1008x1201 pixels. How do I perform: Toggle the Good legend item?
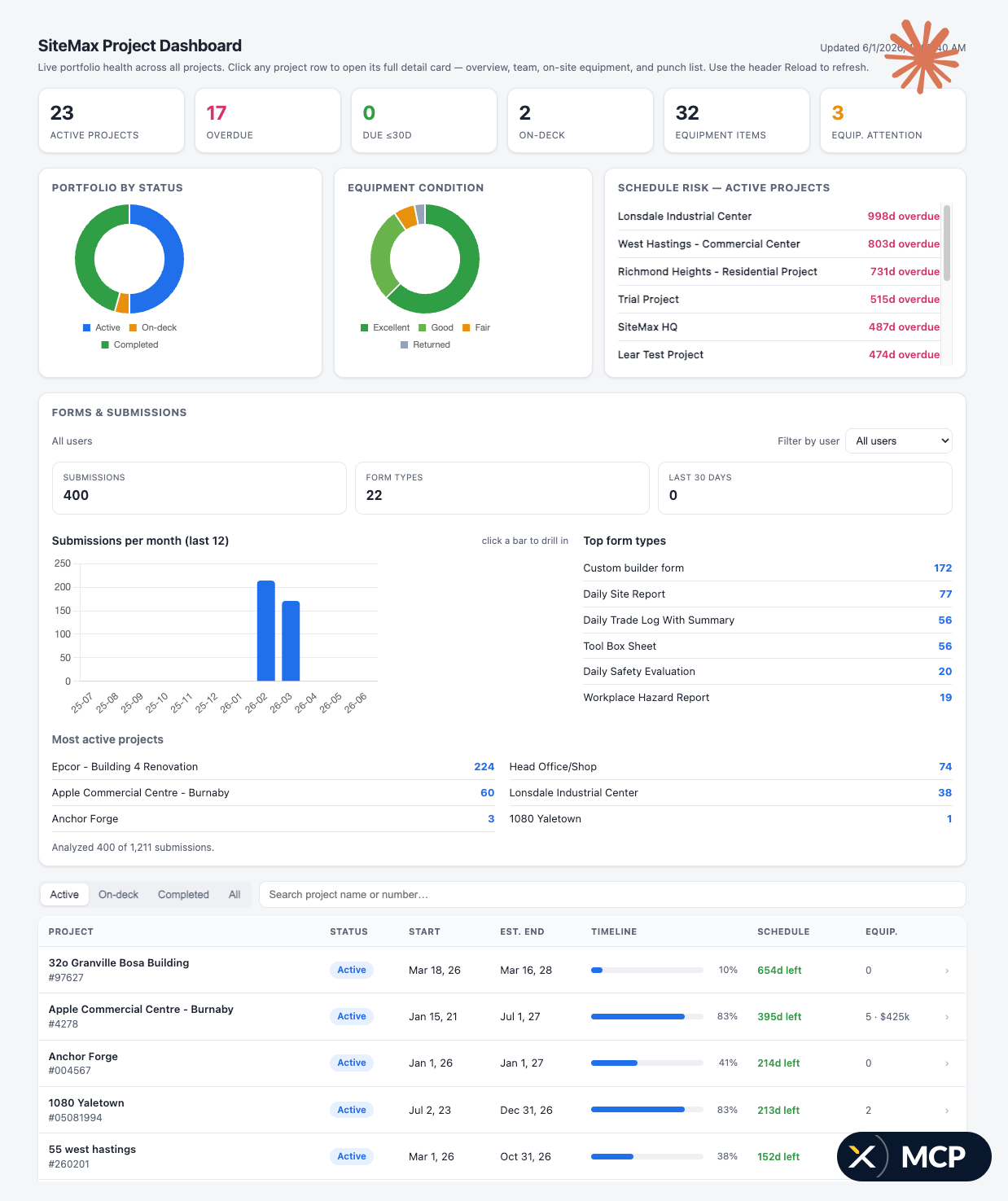coord(436,327)
